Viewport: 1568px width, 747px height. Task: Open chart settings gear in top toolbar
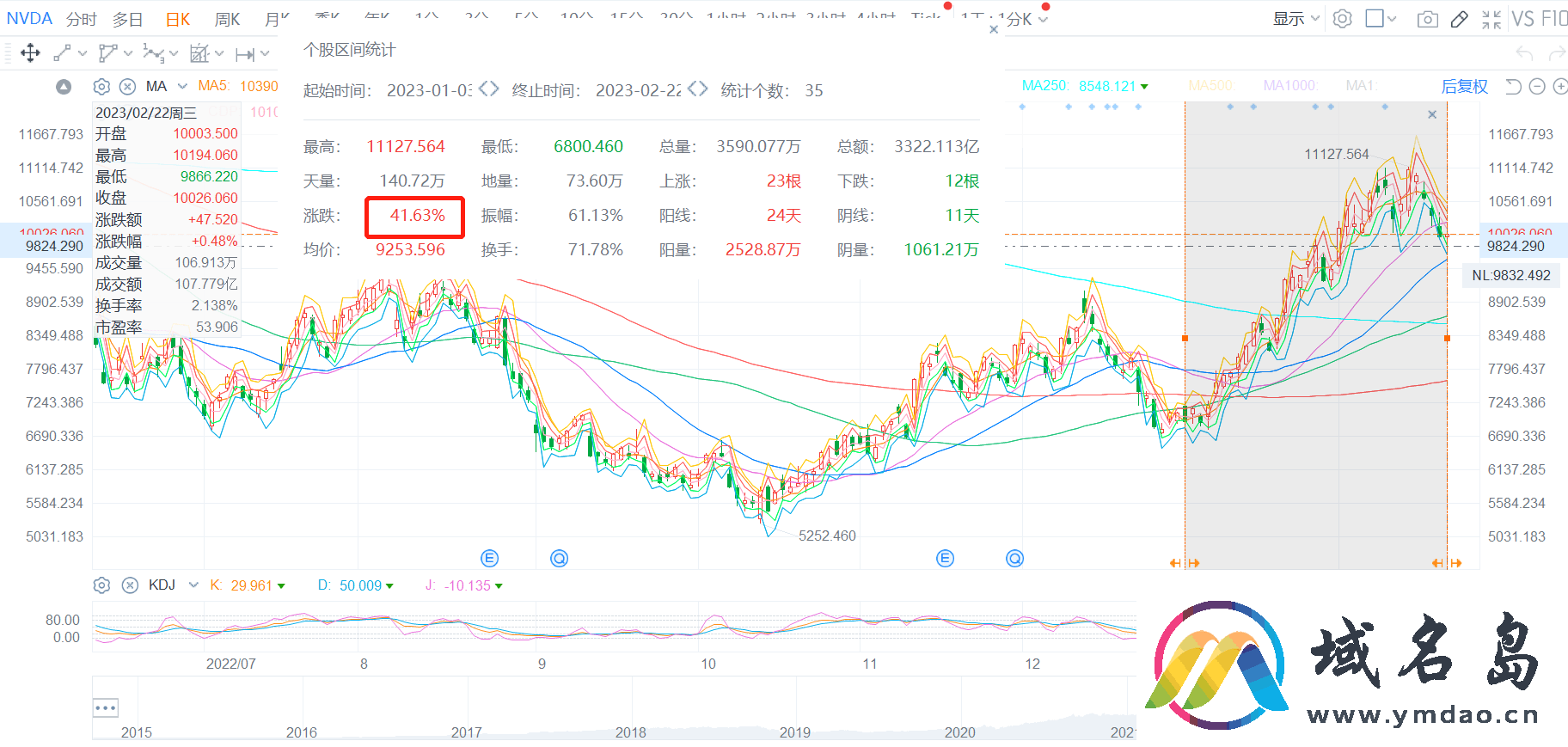pos(1342,19)
